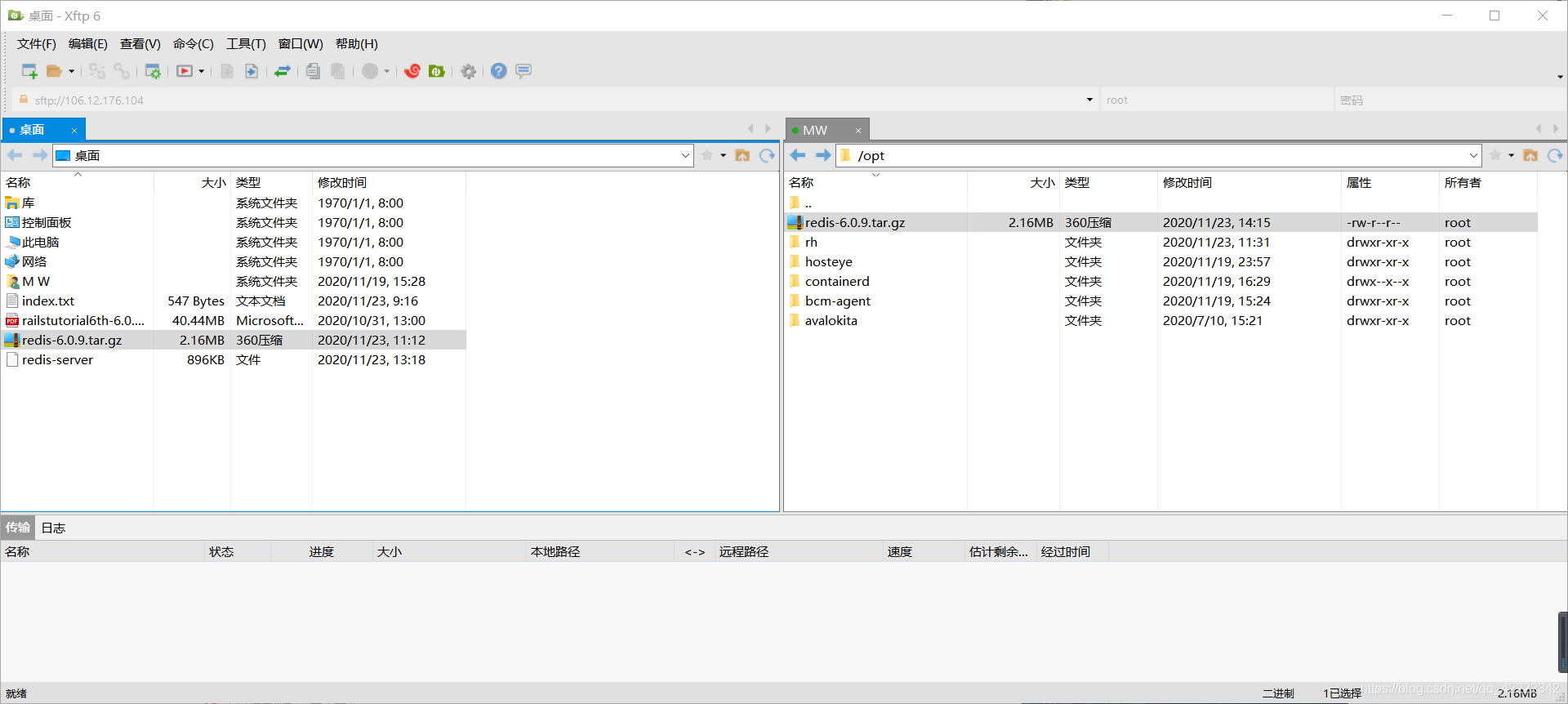Sort the transfer list by 速度 column
The height and width of the screenshot is (704, 1568).
click(924, 552)
